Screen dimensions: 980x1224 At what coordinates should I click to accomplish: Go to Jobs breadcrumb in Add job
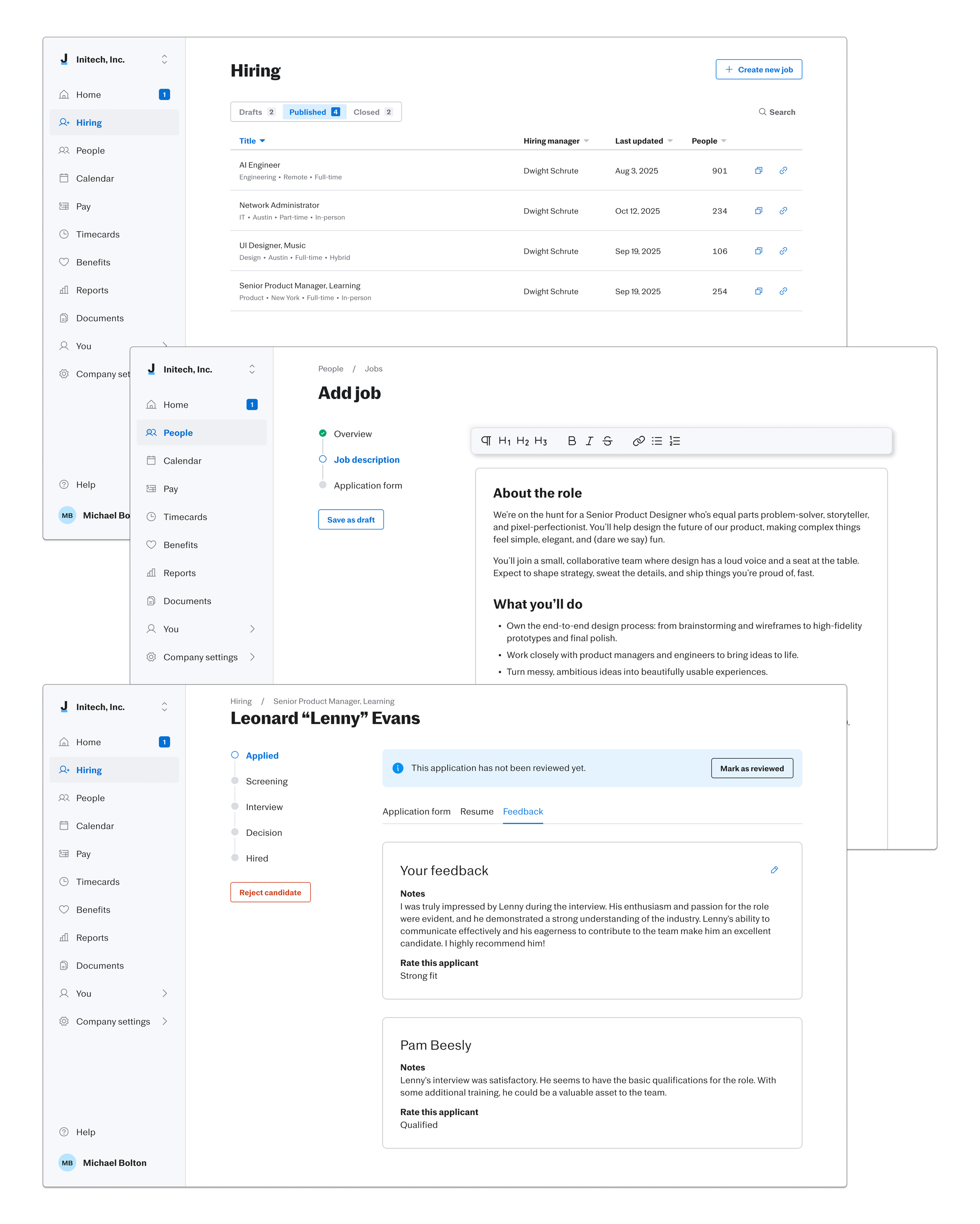click(x=374, y=369)
